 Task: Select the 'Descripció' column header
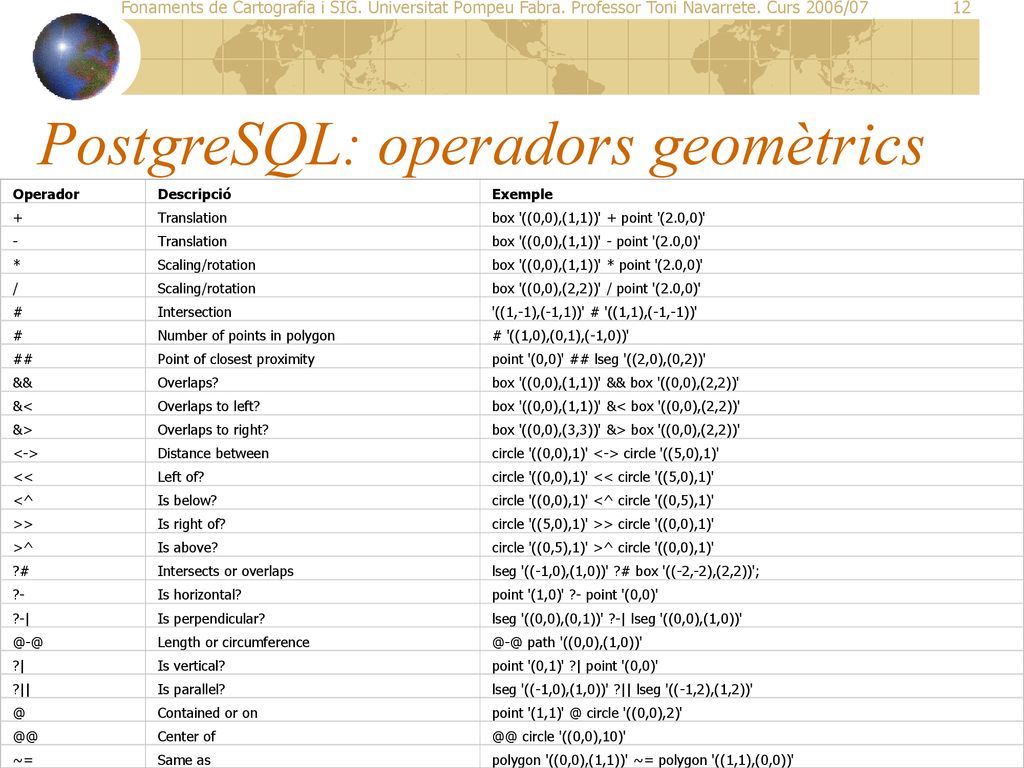coord(194,194)
